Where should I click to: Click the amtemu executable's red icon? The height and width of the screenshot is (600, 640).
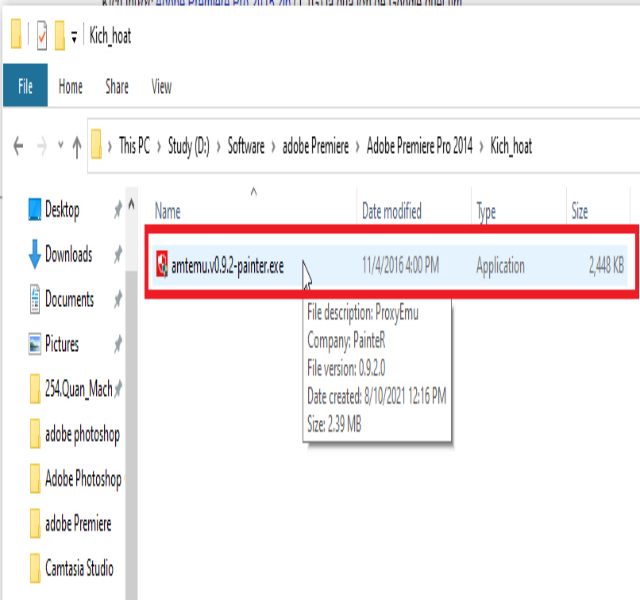[162, 264]
